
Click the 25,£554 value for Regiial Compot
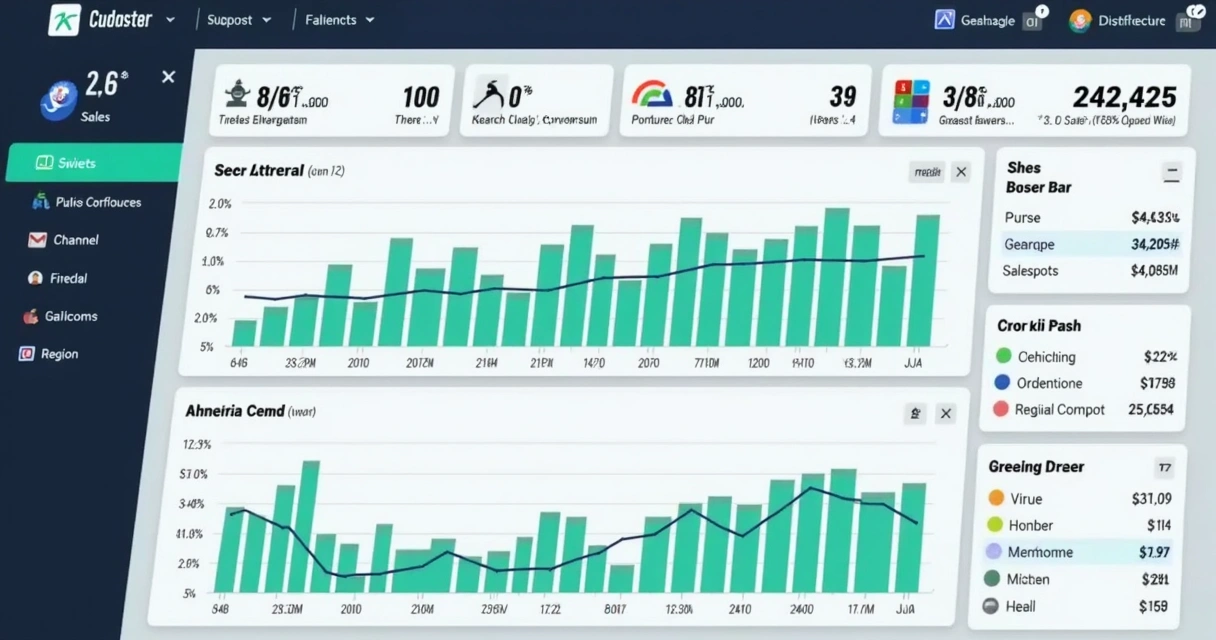pos(1150,409)
